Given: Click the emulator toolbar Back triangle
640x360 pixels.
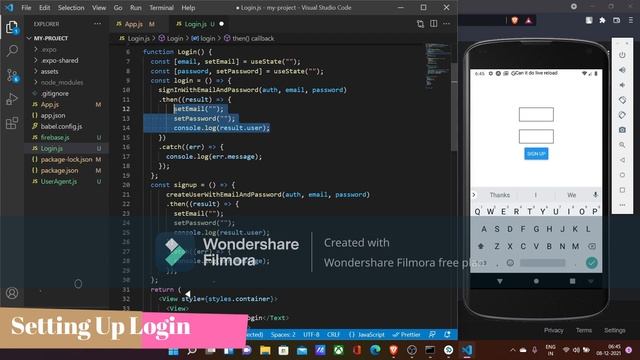Looking at the screenshot, I should coord(622,160).
